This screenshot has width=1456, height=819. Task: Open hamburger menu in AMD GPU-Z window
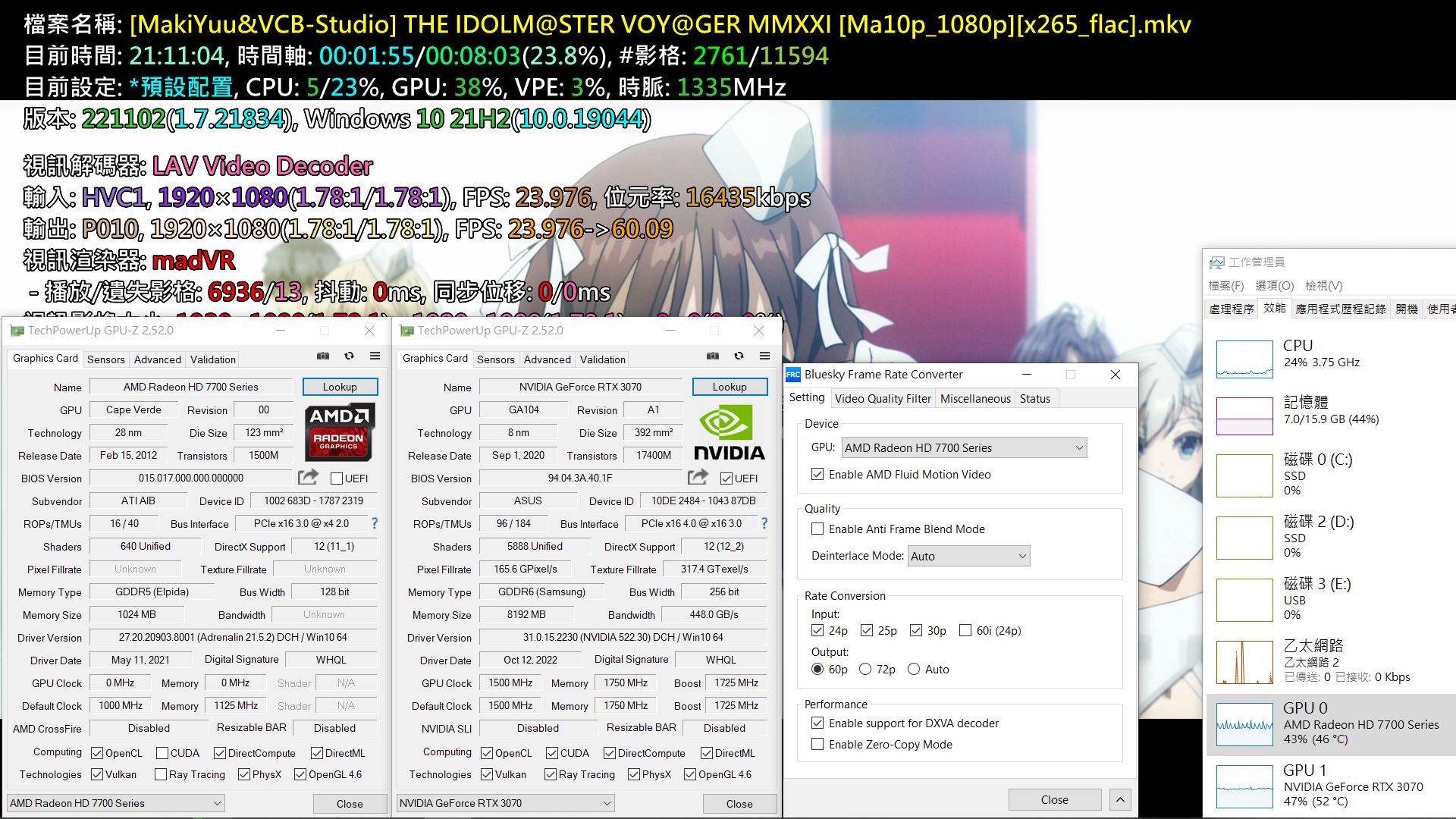[375, 356]
